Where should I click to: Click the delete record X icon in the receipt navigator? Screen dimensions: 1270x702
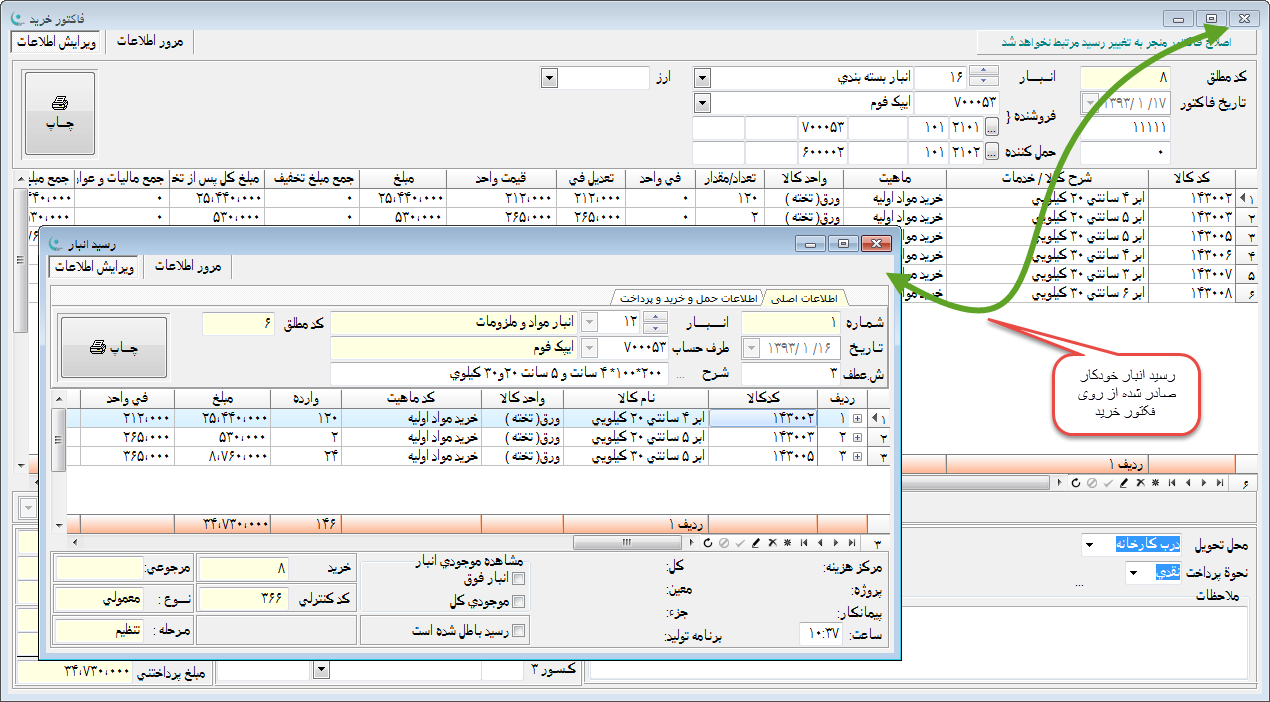click(x=772, y=543)
